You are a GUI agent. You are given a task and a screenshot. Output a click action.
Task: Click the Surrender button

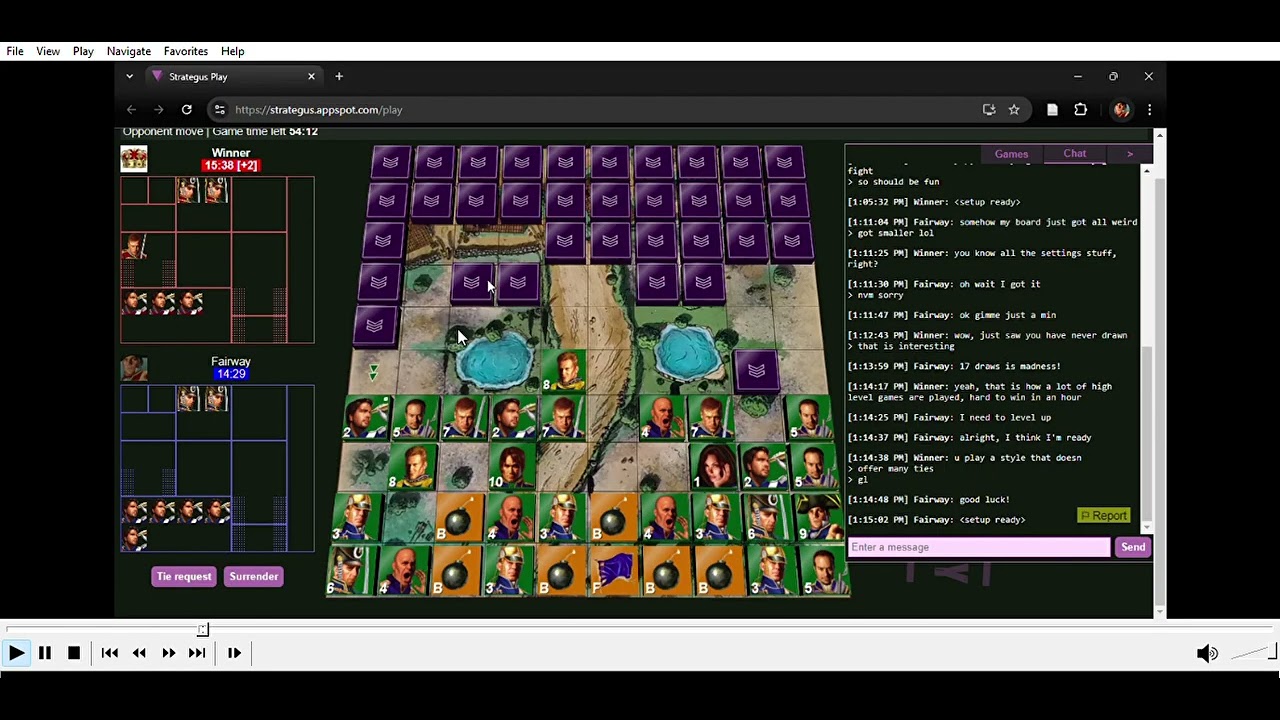254,576
